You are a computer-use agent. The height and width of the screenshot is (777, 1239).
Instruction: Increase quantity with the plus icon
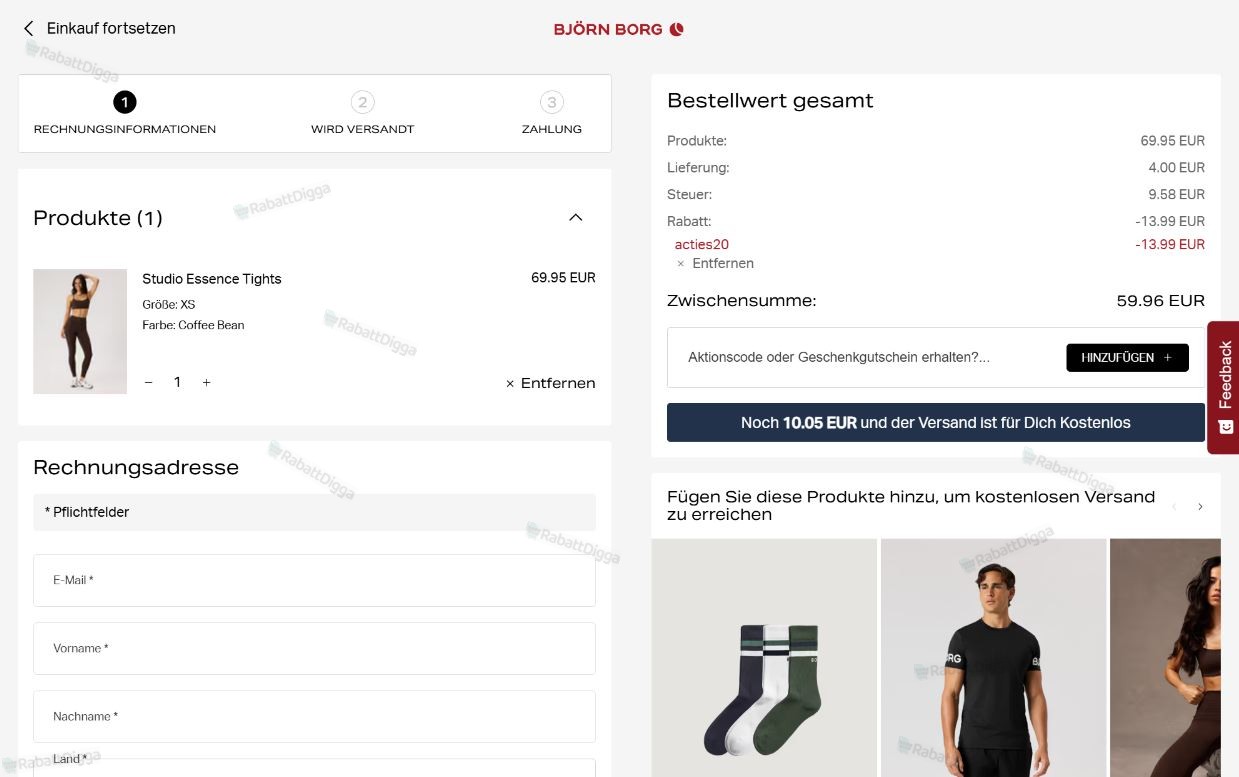pos(206,382)
